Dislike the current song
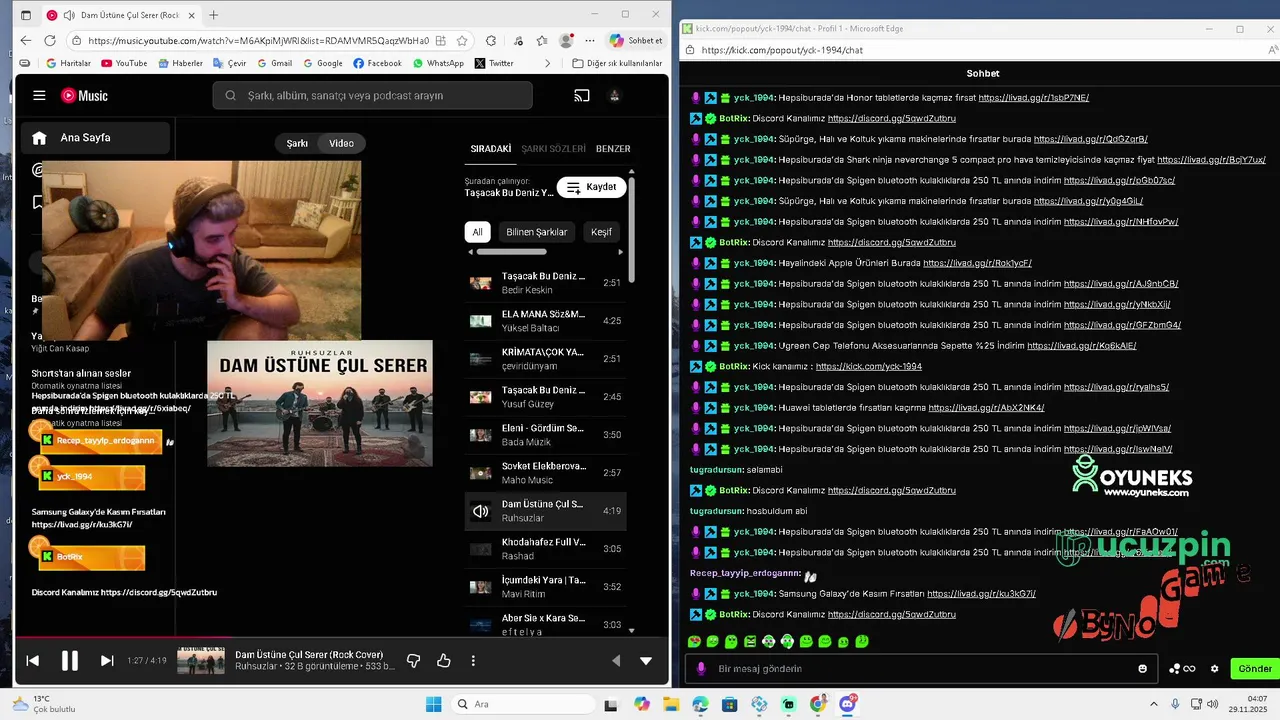 point(413,660)
